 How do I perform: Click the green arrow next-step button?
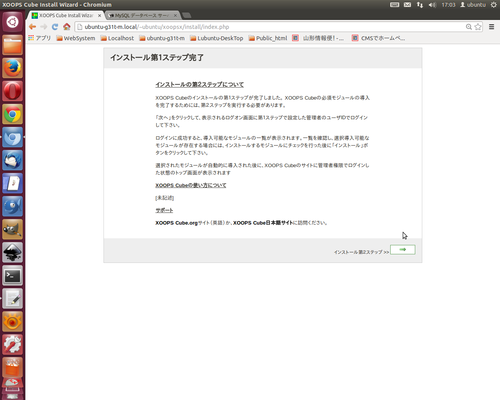[x=403, y=250]
